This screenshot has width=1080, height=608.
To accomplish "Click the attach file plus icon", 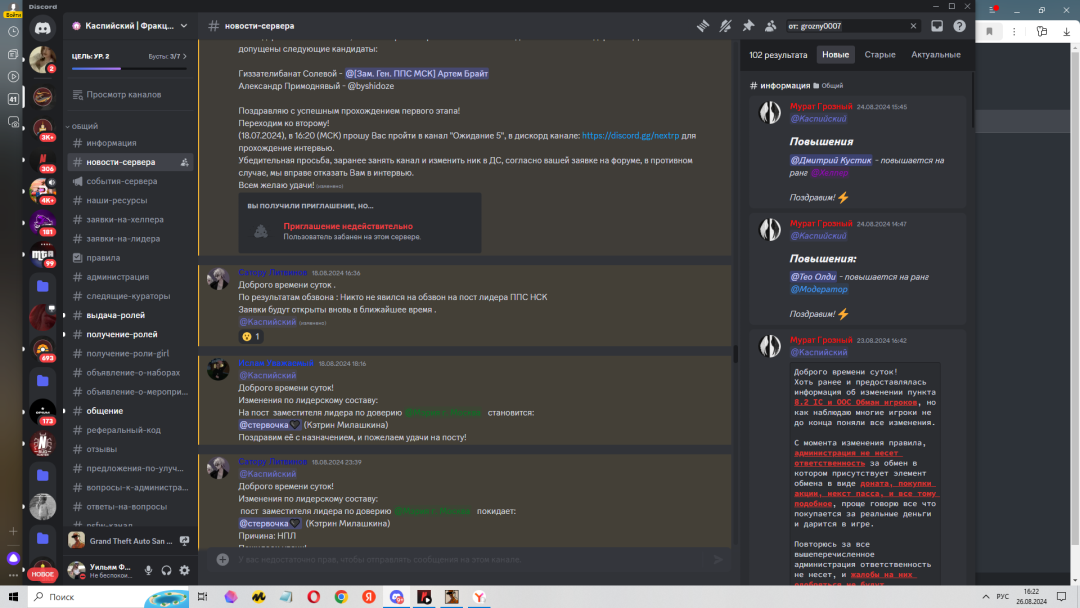I will coord(222,559).
